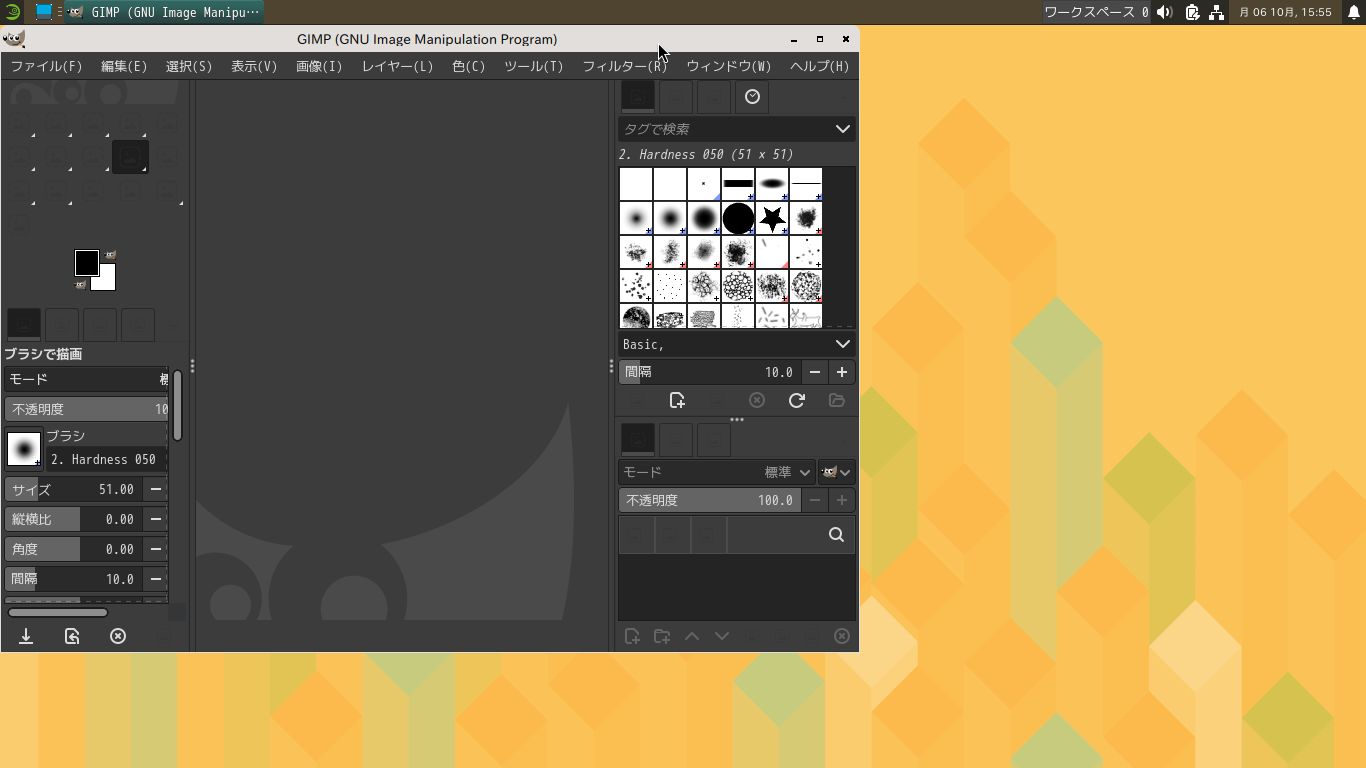The image size is (1366, 768).
Task: Open the document history tab with clock icon
Action: 752,97
